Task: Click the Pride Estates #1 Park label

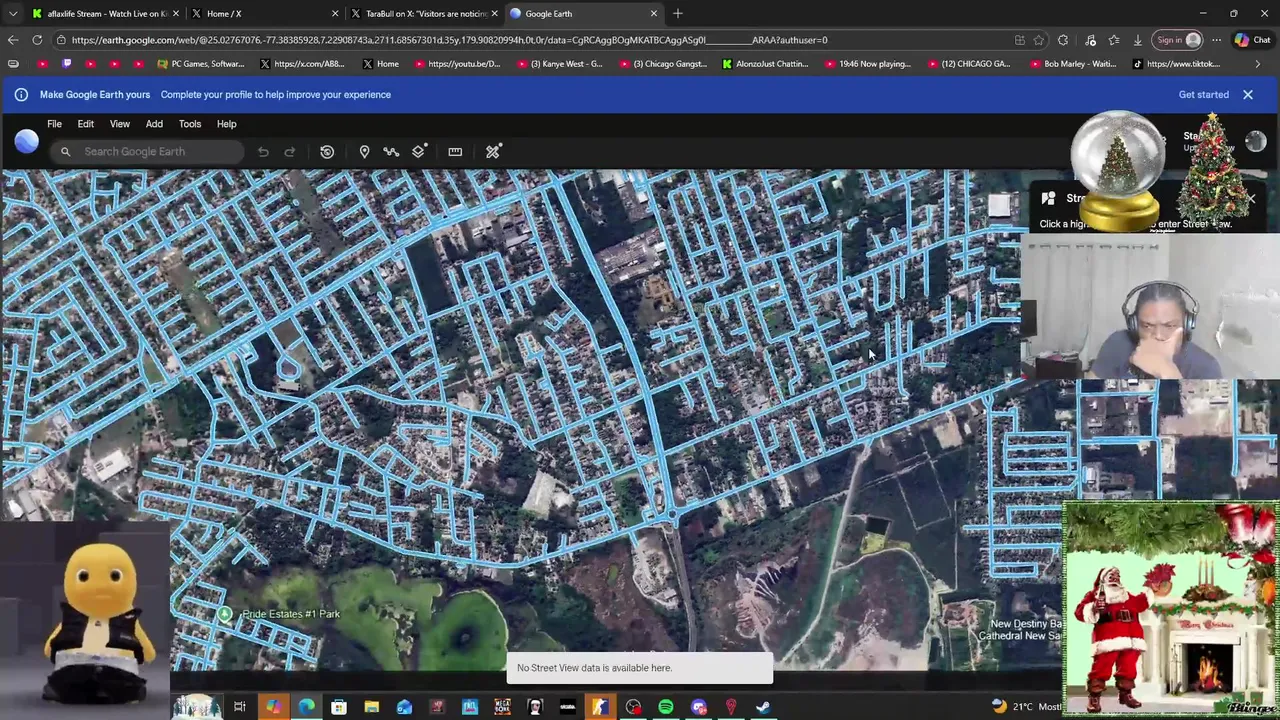Action: [x=291, y=614]
